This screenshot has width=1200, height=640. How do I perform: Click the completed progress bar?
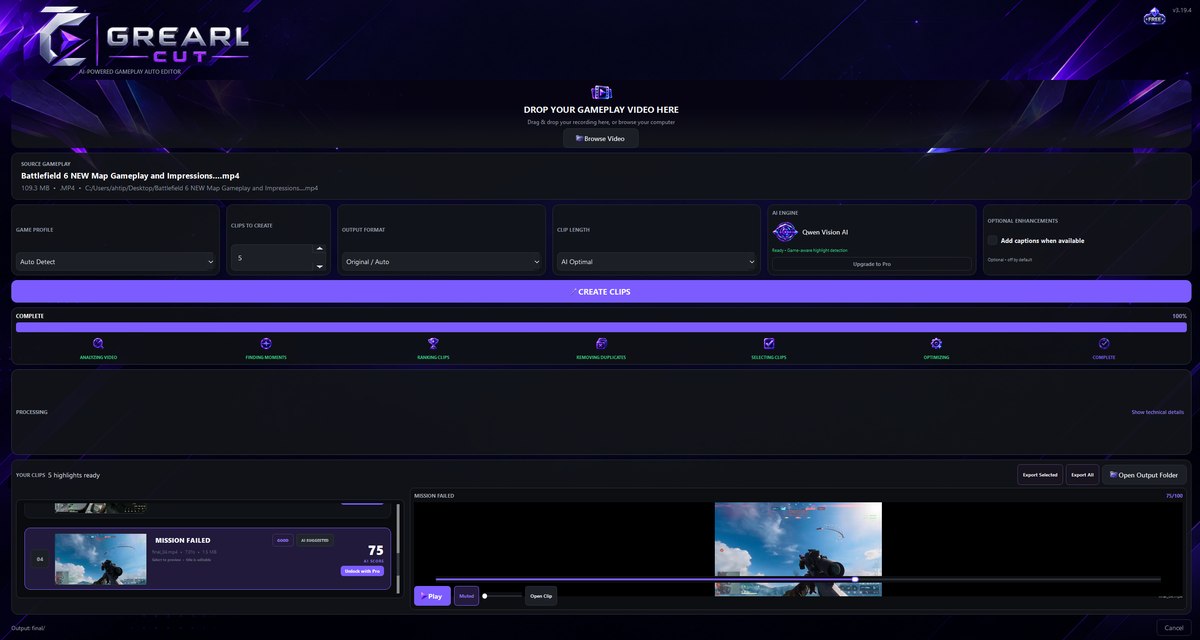(x=601, y=327)
